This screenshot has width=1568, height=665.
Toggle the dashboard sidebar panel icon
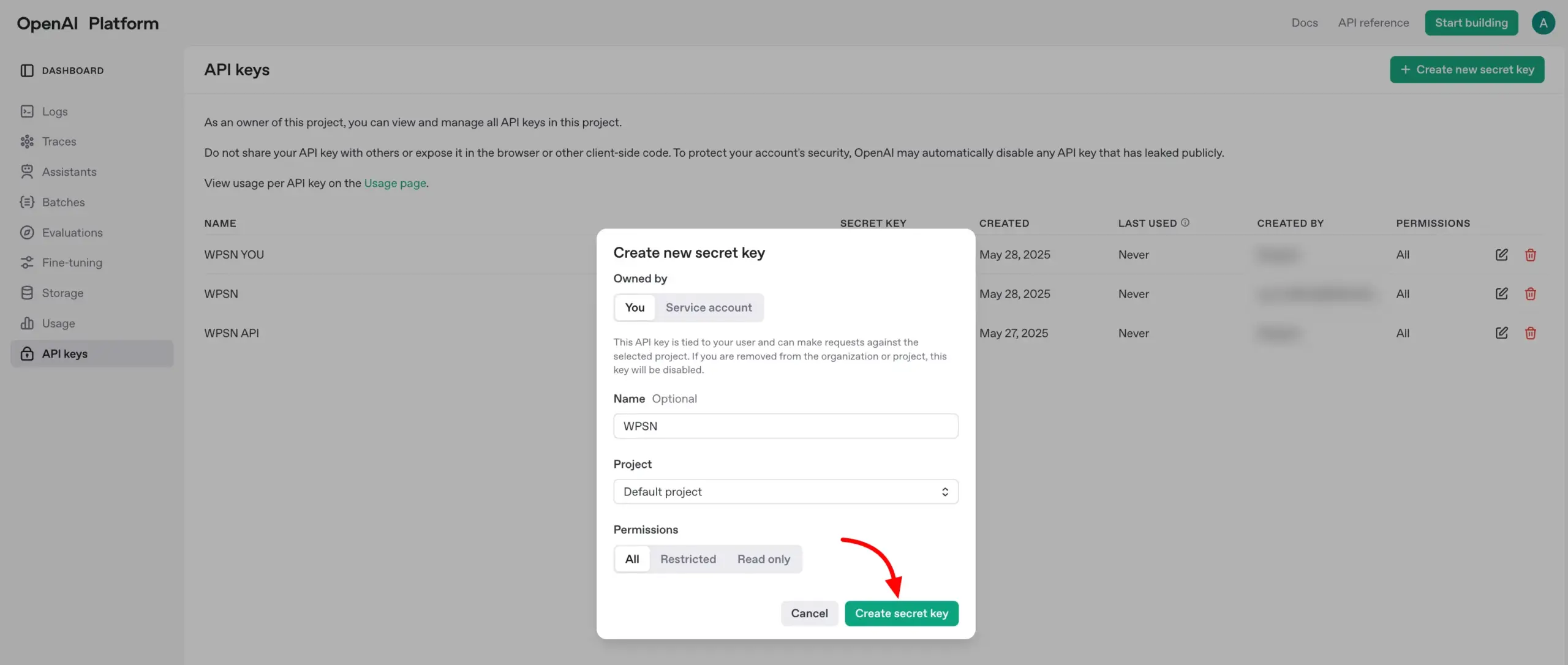coord(27,70)
